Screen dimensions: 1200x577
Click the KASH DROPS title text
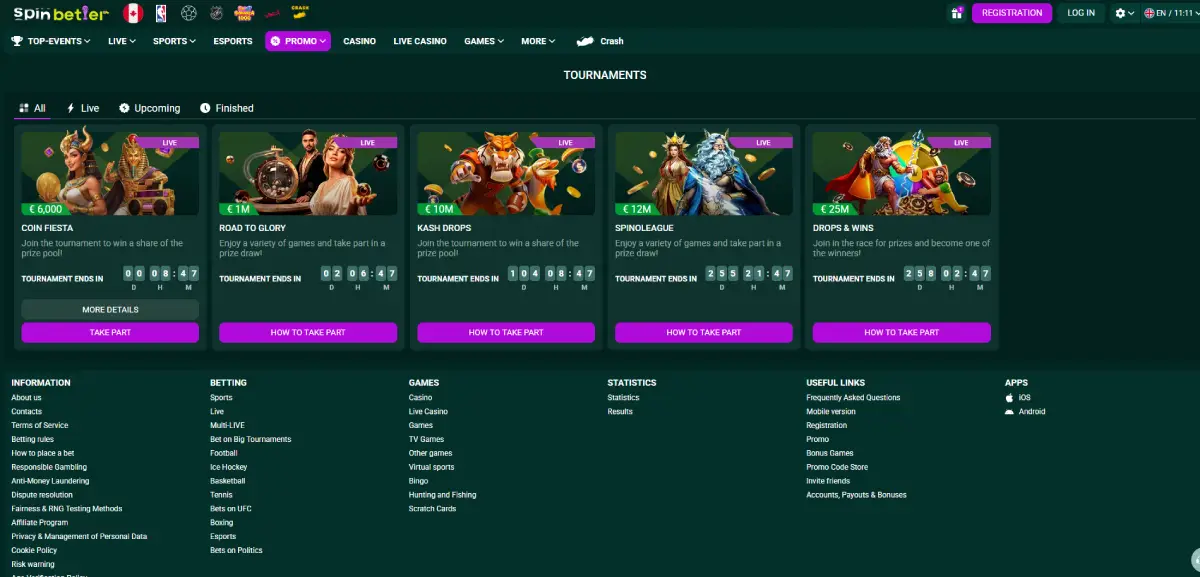[x=442, y=229]
